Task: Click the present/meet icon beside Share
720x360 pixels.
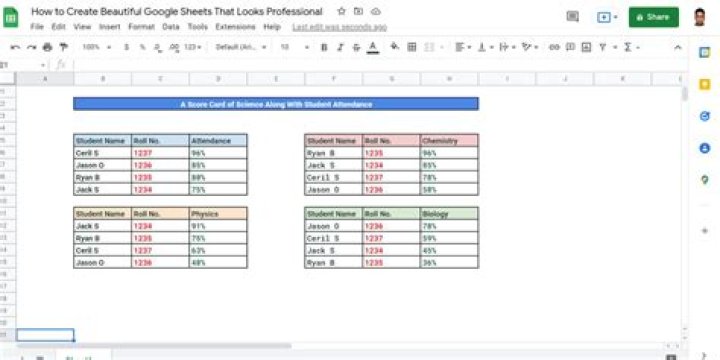Action: coord(607,17)
